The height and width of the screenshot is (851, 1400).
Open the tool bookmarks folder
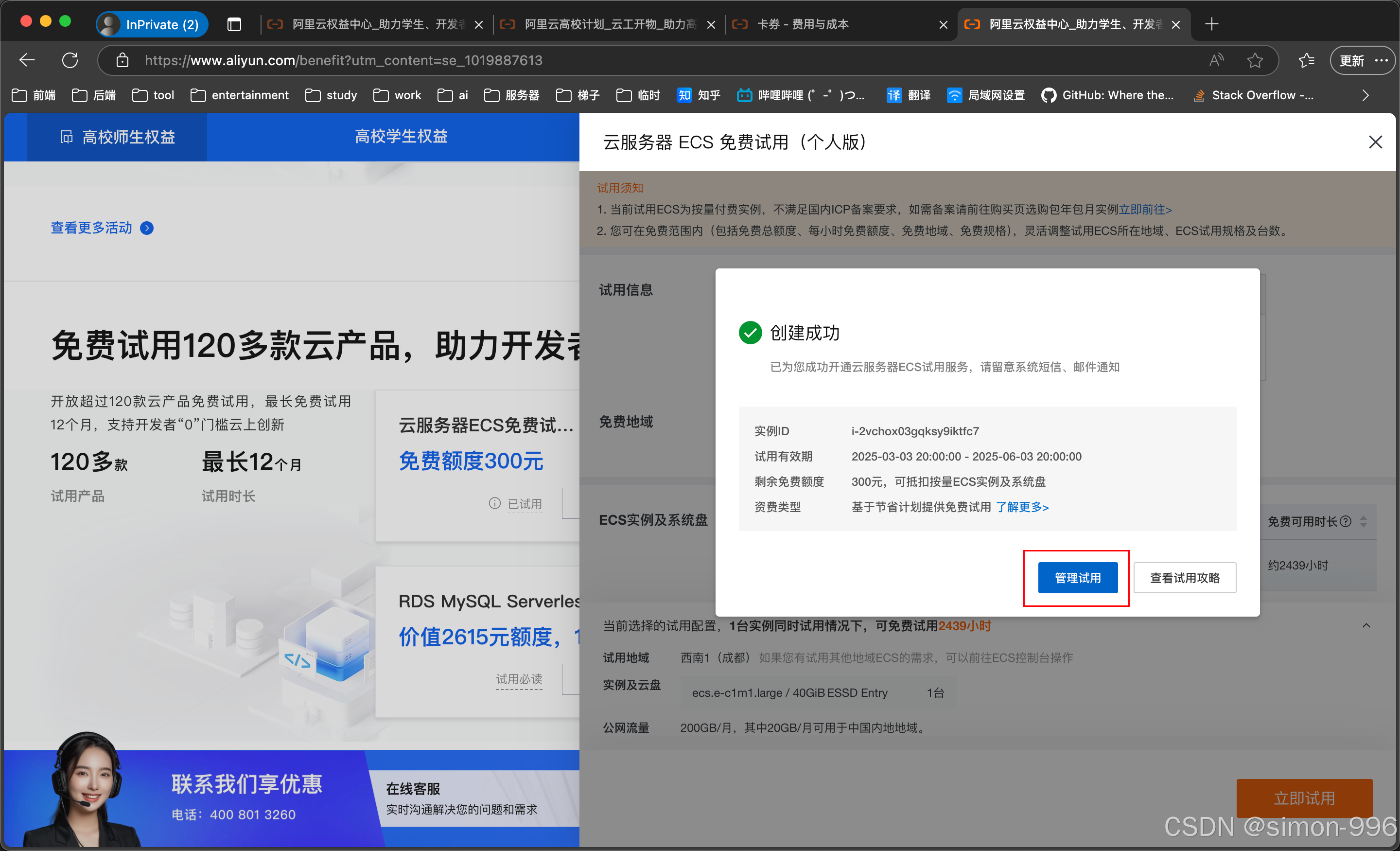154,95
